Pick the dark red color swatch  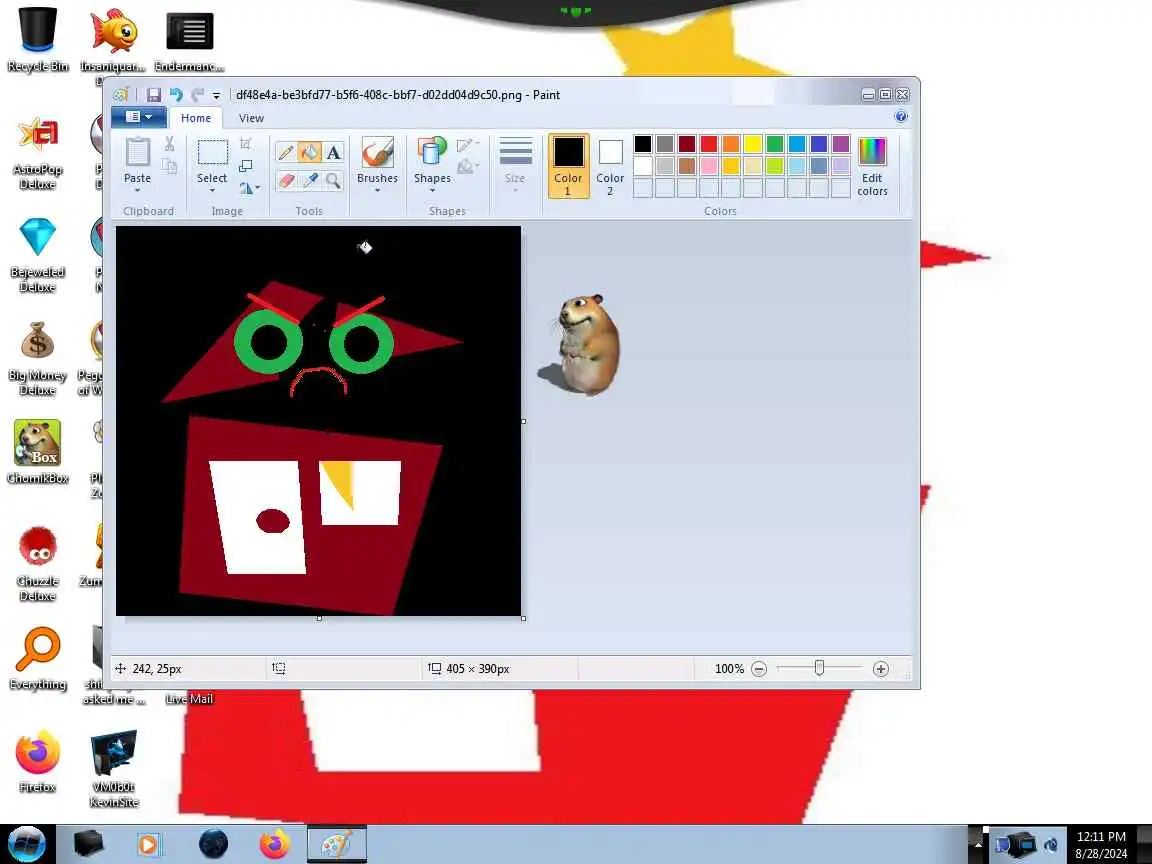tap(687, 144)
